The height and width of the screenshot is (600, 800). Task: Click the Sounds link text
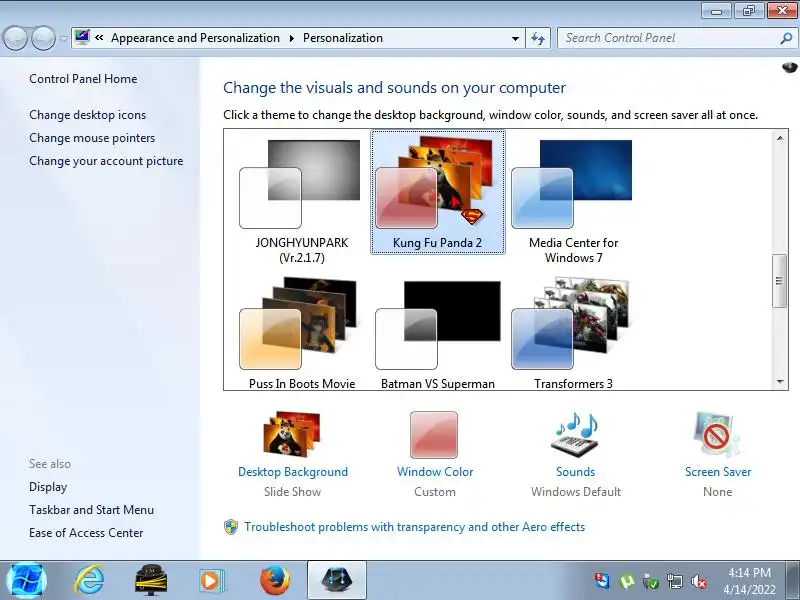(576, 472)
